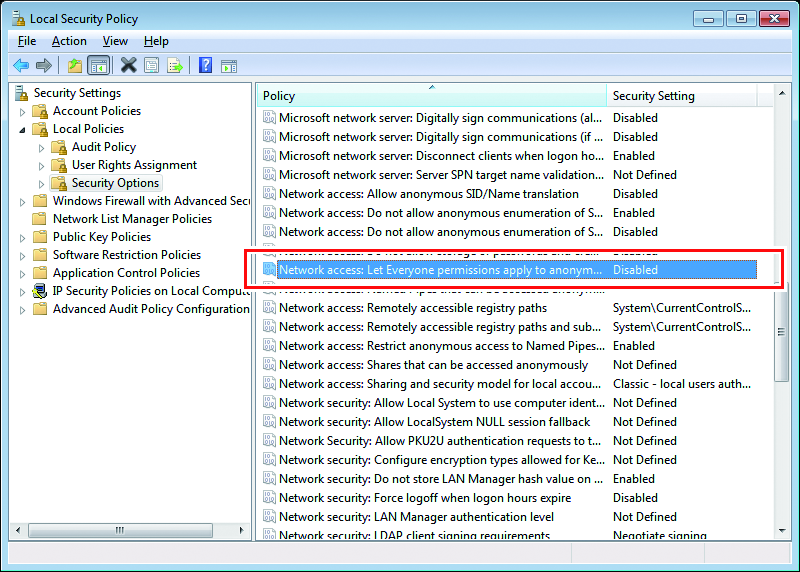Open the Action menu
The width and height of the screenshot is (800, 572).
tap(69, 41)
